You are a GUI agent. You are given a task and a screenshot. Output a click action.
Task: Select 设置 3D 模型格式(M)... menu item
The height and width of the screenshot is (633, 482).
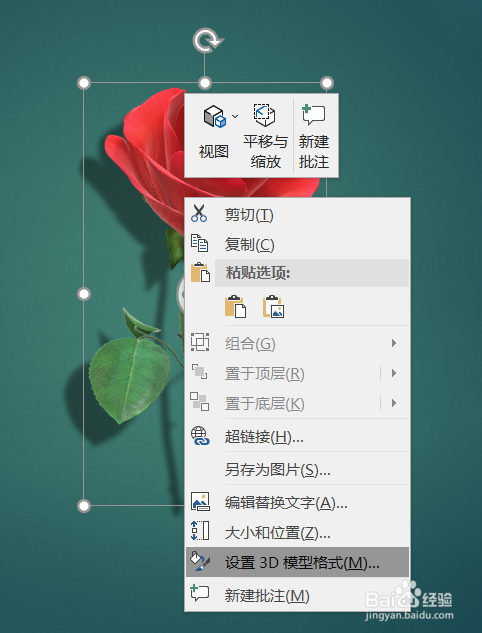(298, 562)
